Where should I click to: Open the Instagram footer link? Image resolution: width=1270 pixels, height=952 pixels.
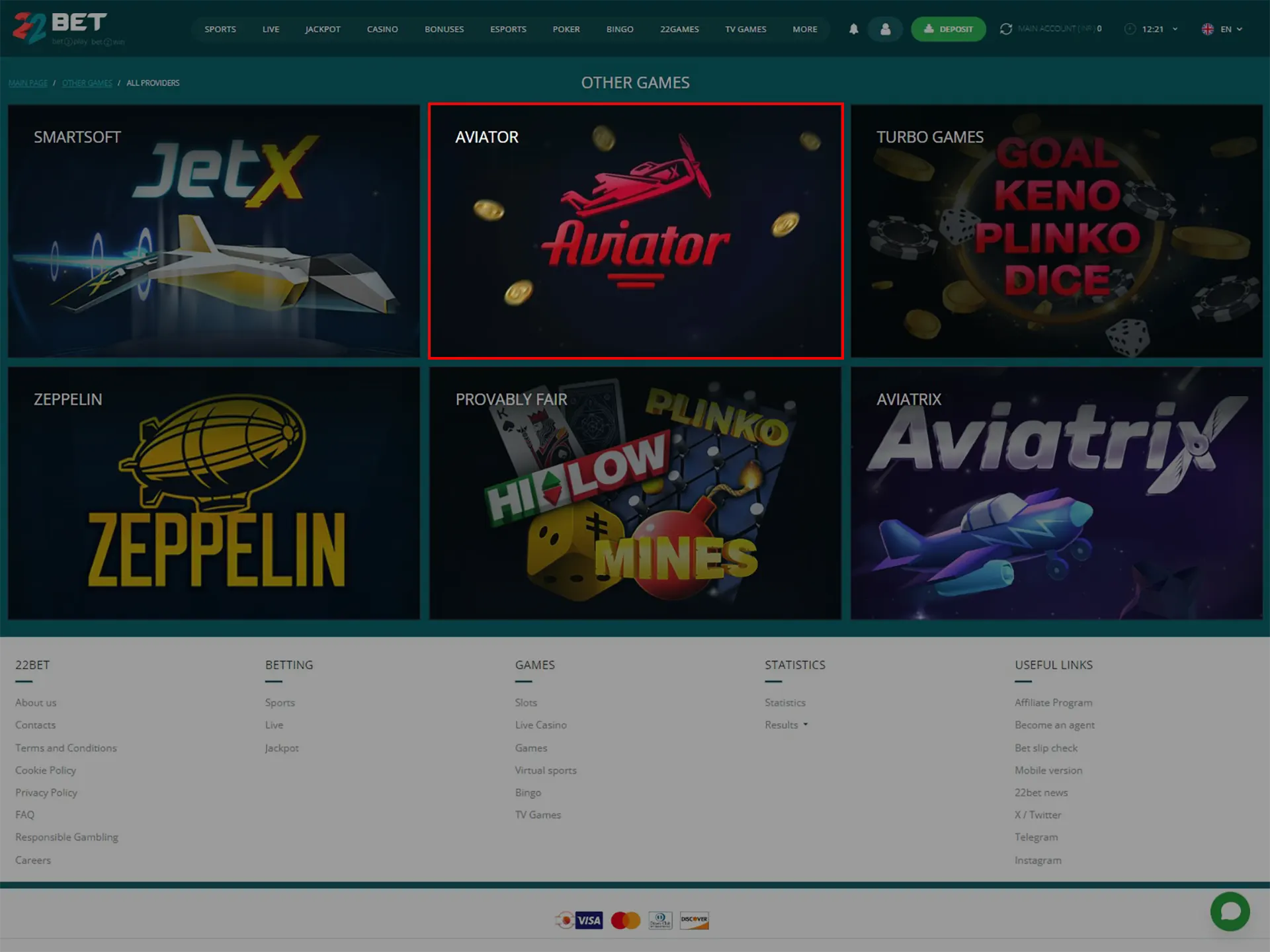(1038, 860)
